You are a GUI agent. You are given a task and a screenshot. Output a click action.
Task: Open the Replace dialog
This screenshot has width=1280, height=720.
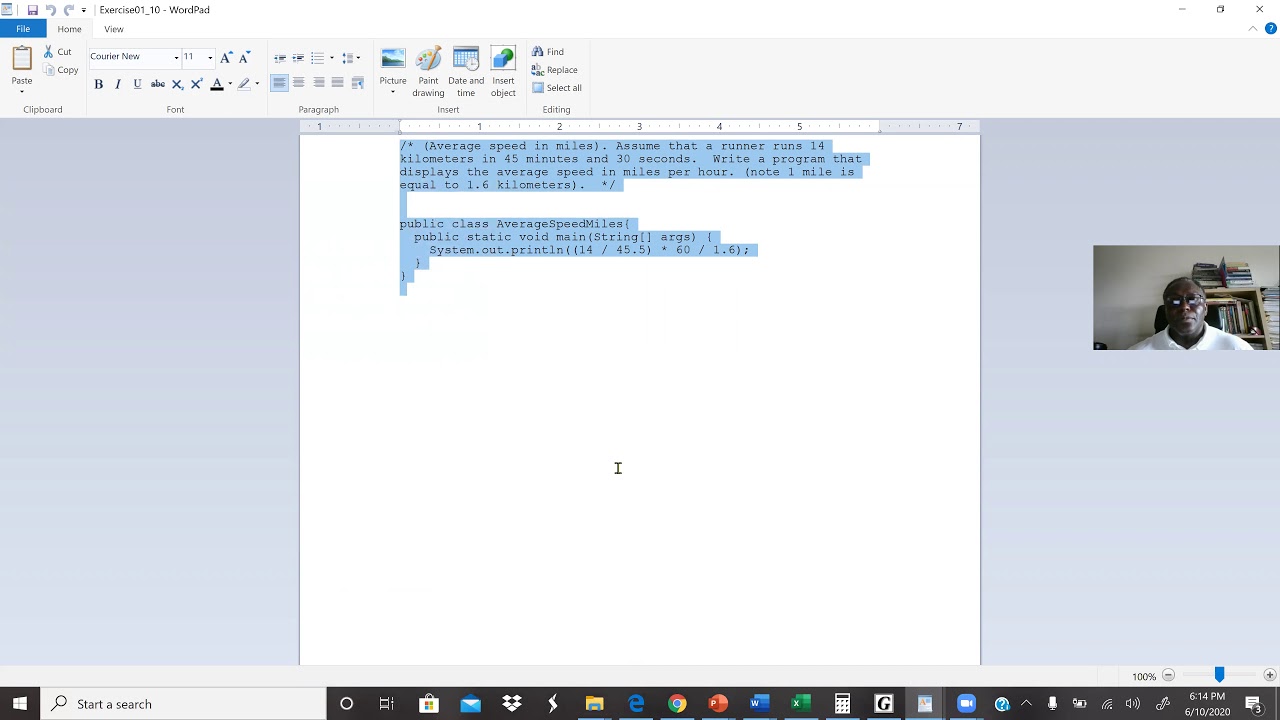(x=555, y=70)
